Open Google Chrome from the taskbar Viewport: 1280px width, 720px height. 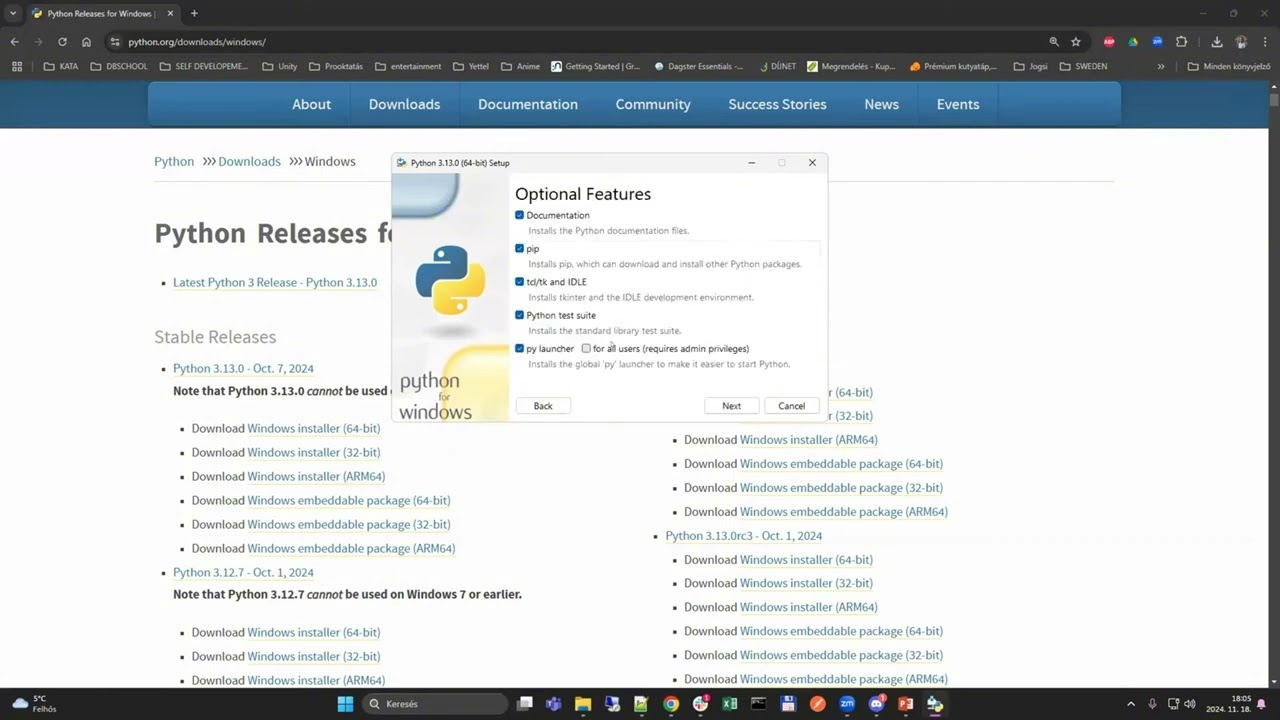[x=671, y=704]
